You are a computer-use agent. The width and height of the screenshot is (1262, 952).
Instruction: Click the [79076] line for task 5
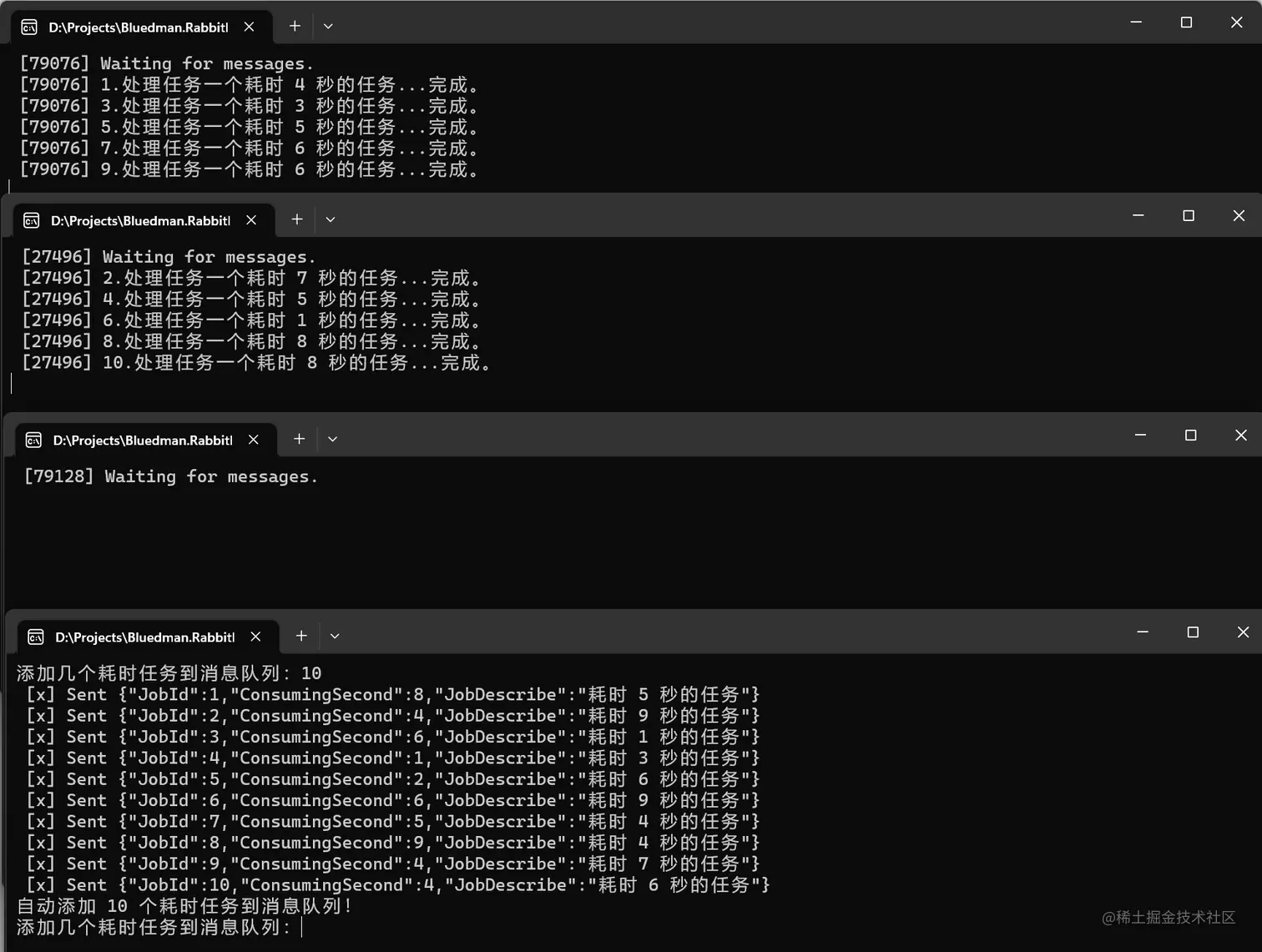pos(249,127)
